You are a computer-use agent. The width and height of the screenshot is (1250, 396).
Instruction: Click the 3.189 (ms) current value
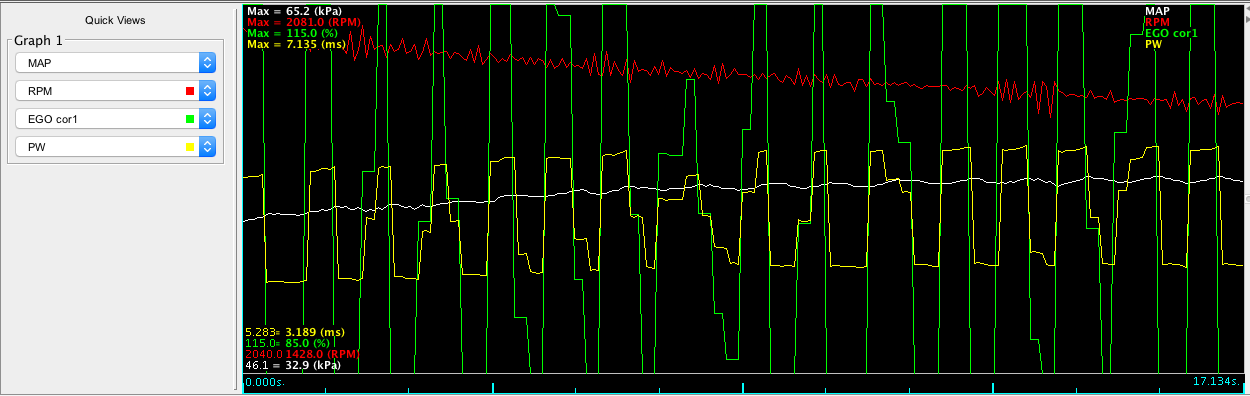tap(315, 332)
